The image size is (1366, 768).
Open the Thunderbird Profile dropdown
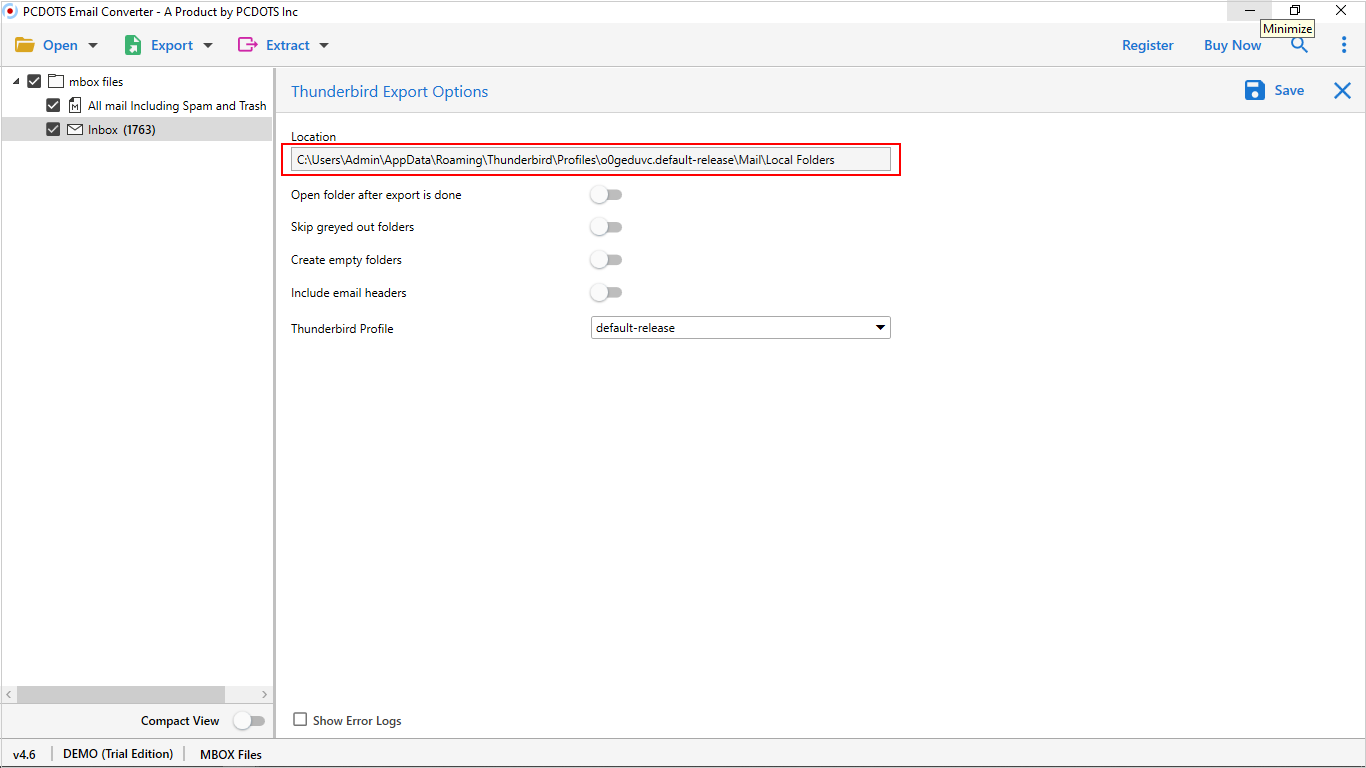tap(741, 328)
